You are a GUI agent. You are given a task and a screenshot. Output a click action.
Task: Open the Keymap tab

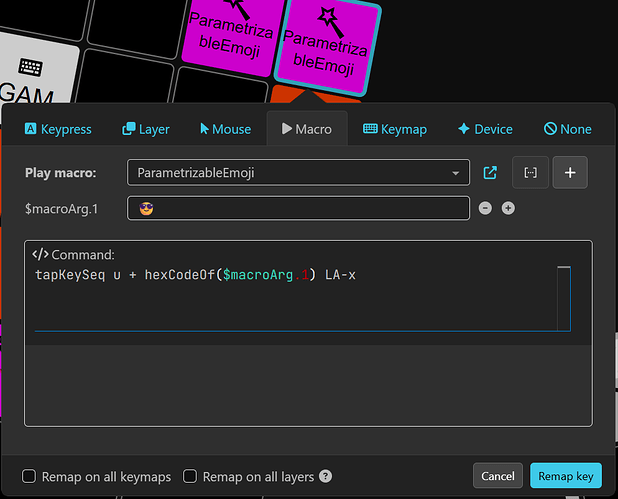[x=395, y=129]
